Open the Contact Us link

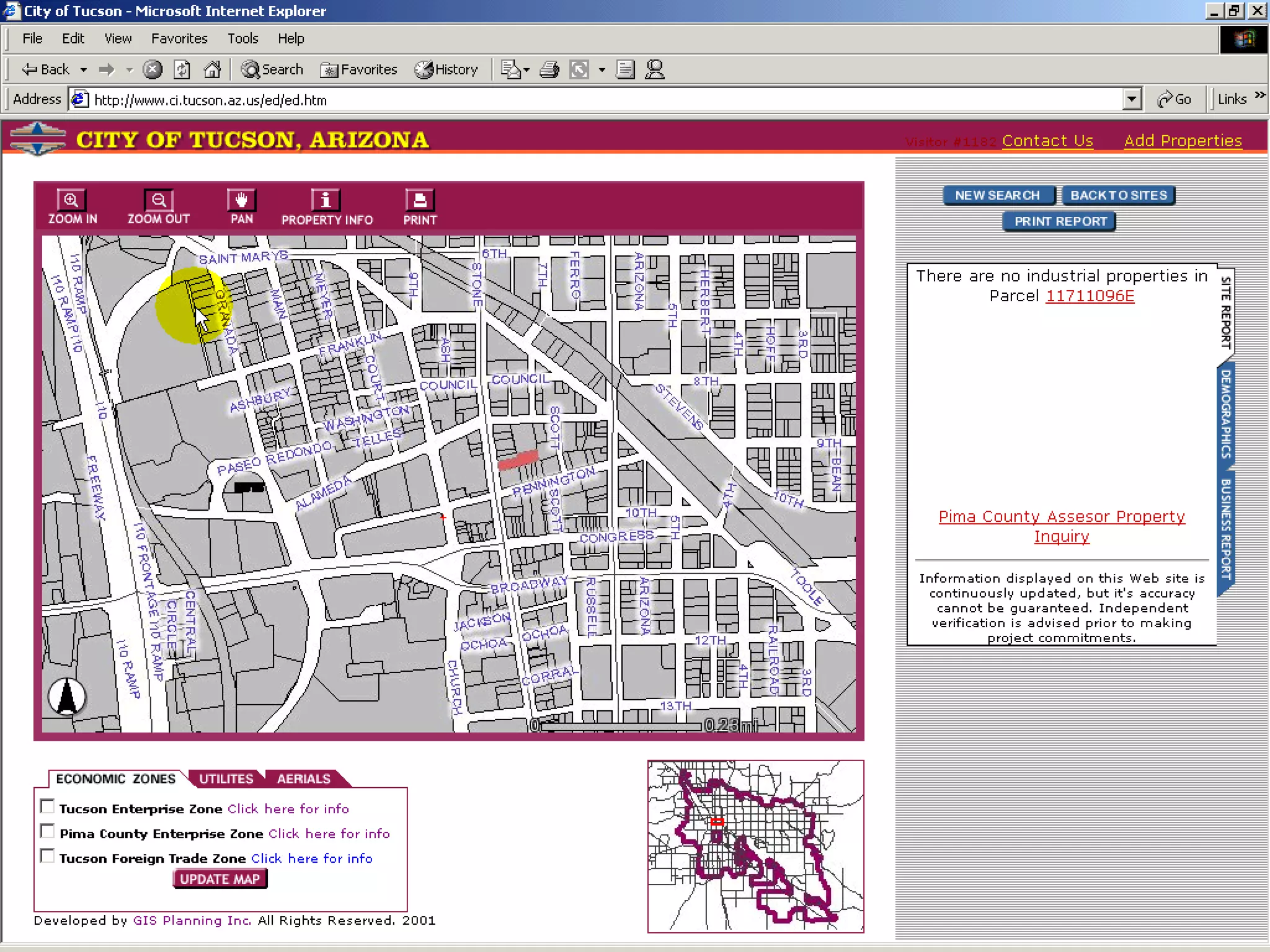1047,141
